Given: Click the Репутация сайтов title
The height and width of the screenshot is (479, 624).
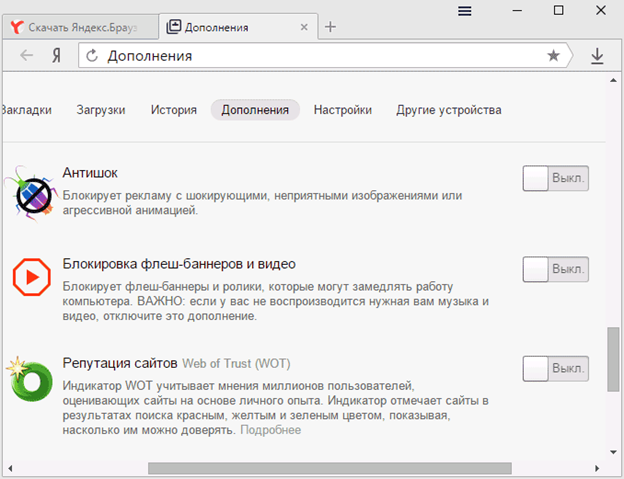Looking at the screenshot, I should click(120, 363).
